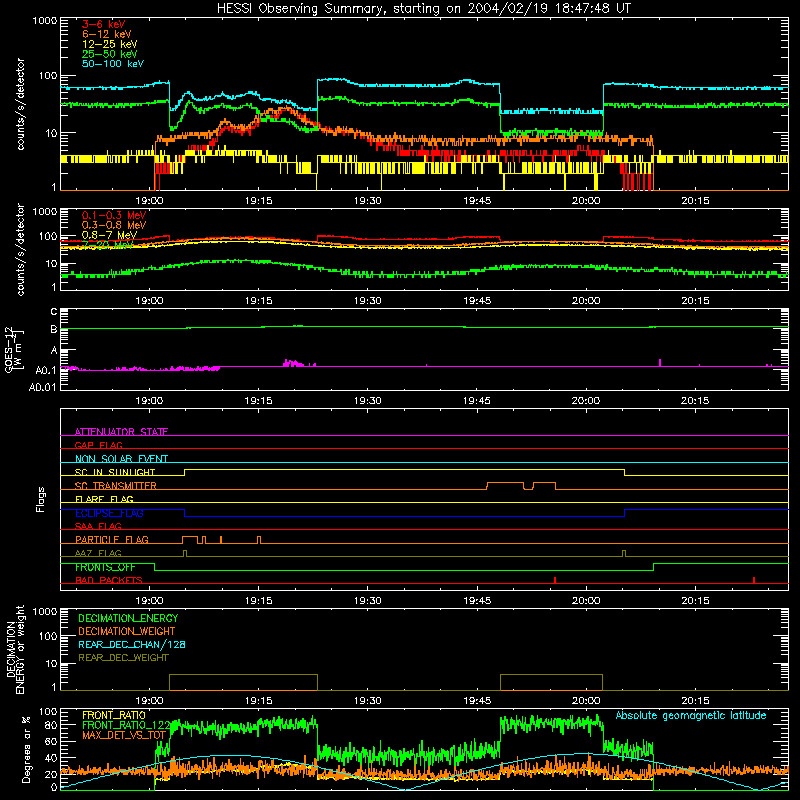Viewport: 800px width, 800px height.
Task: Click the GAP_FLAG label
Action: 98,445
